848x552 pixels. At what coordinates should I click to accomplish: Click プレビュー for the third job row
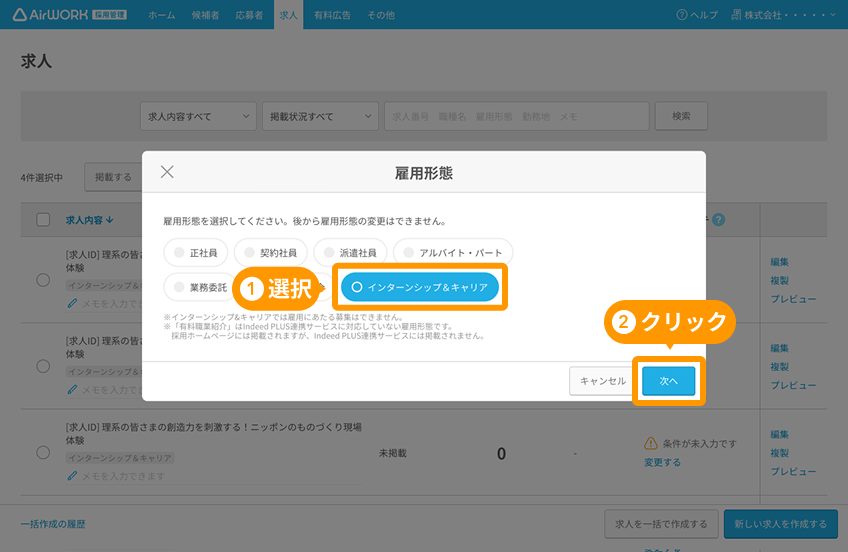coord(793,471)
